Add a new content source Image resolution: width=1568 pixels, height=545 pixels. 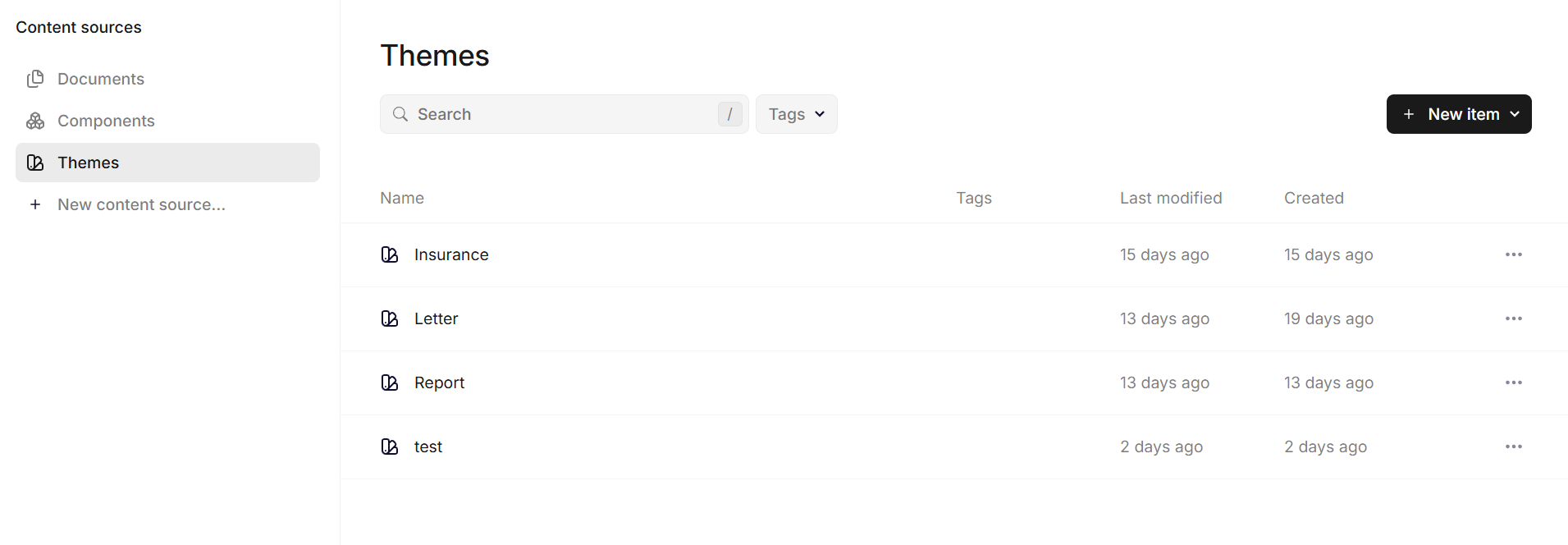coord(167,204)
